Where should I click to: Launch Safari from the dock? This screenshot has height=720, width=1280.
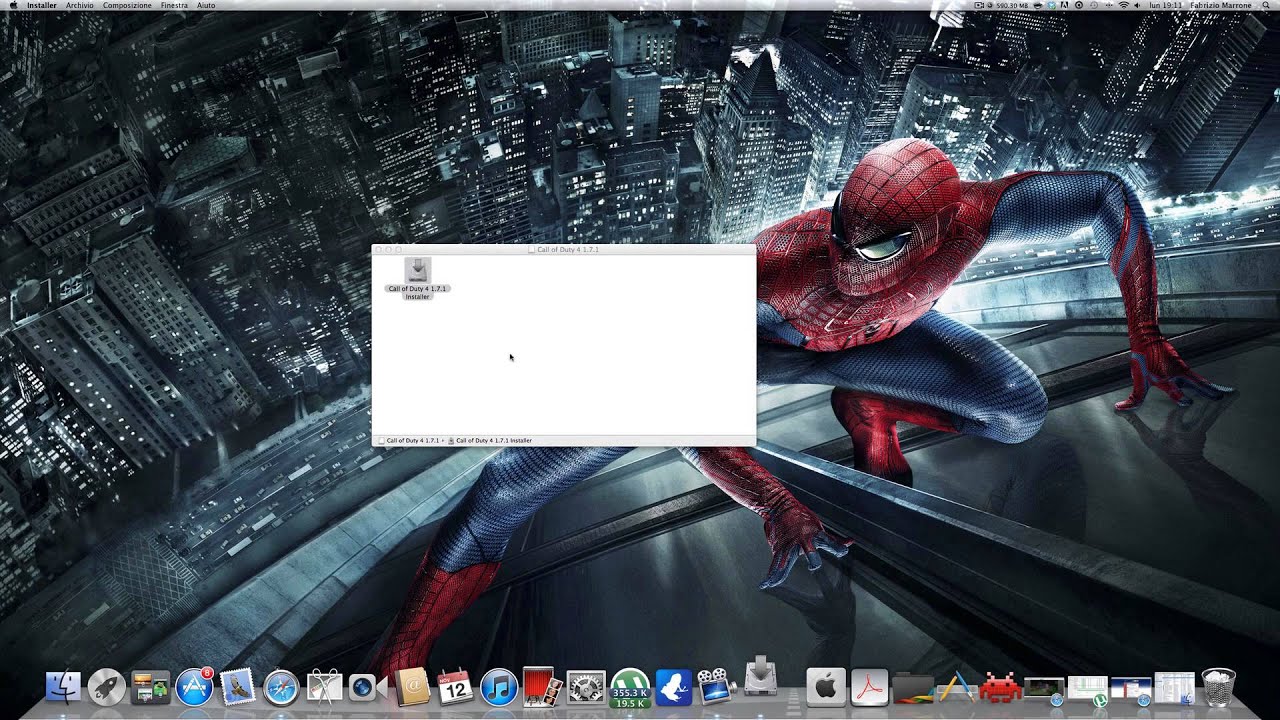pyautogui.click(x=281, y=687)
